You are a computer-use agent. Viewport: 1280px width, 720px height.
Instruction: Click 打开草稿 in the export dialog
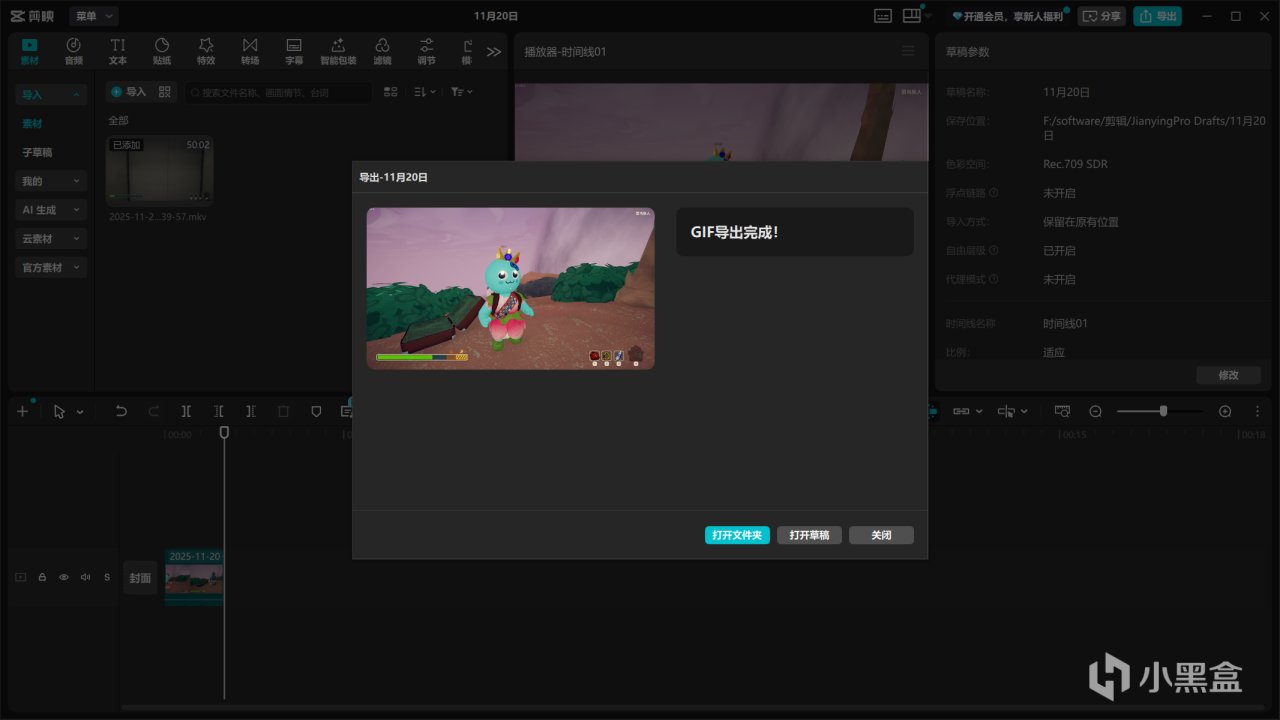[x=809, y=535]
